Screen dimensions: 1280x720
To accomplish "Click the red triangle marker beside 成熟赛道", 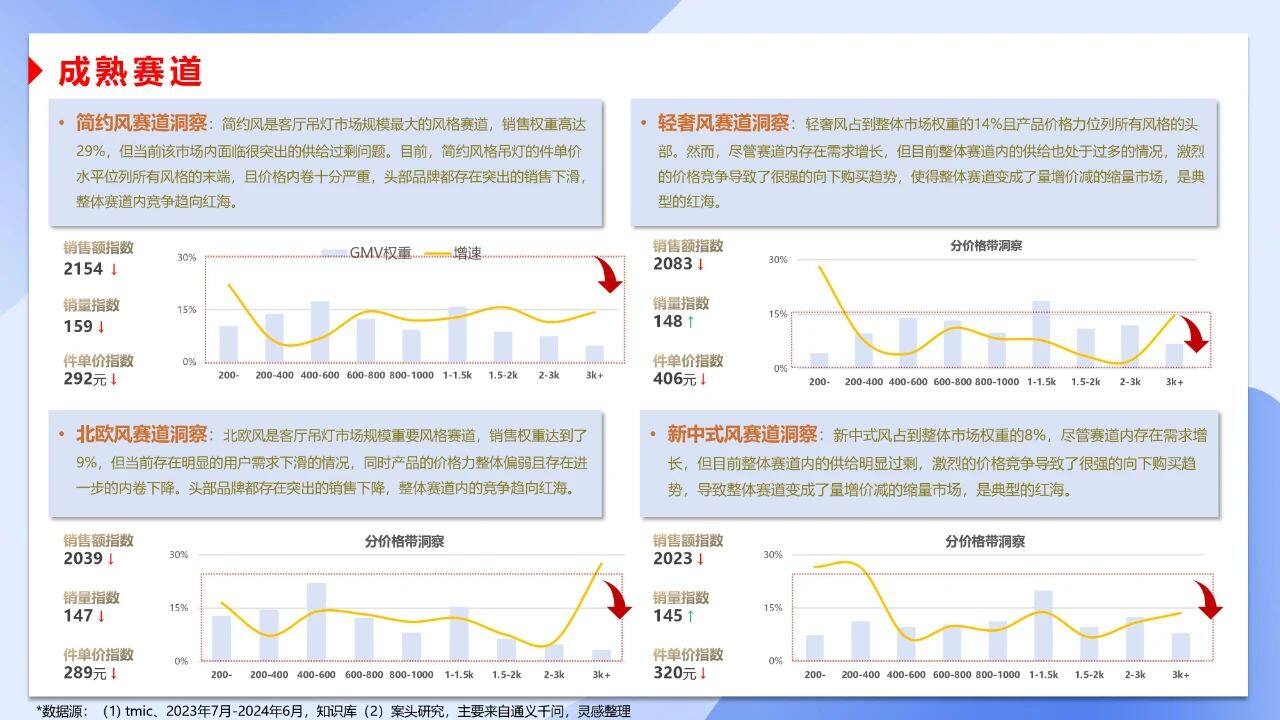I will click(x=35, y=71).
